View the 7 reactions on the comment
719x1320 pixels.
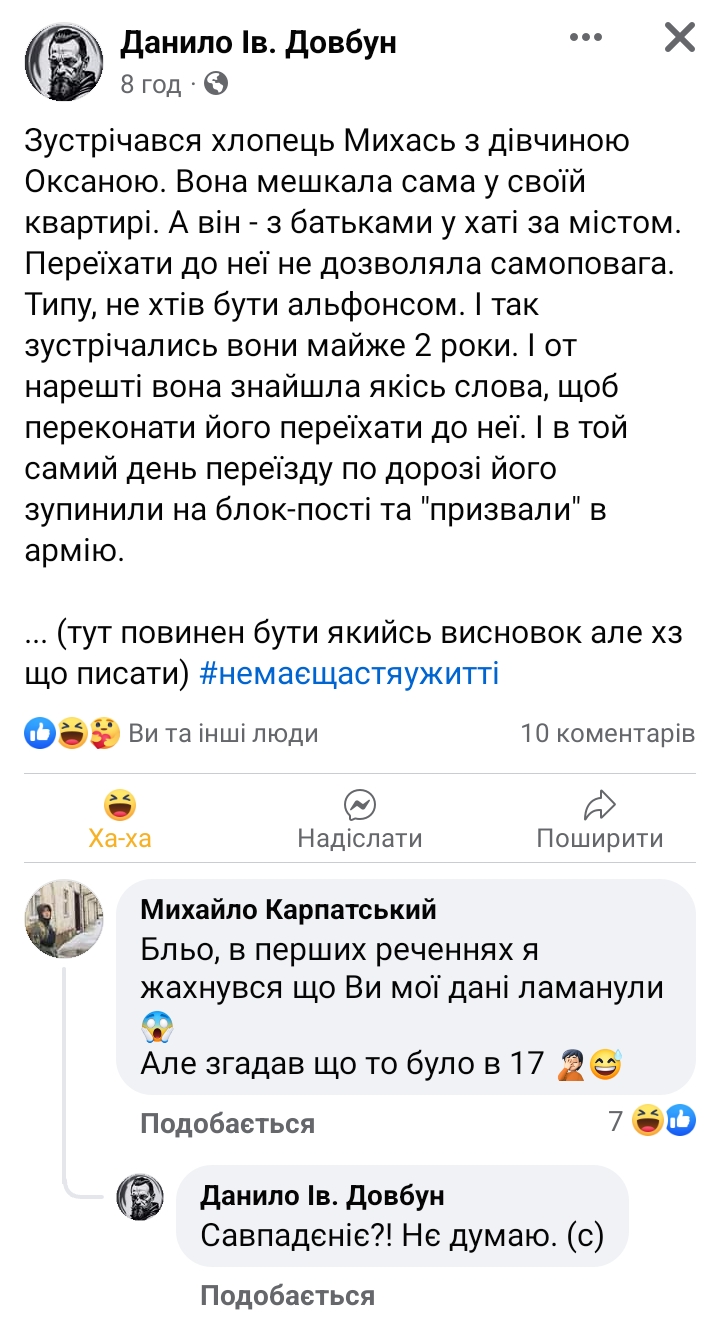click(x=651, y=1121)
